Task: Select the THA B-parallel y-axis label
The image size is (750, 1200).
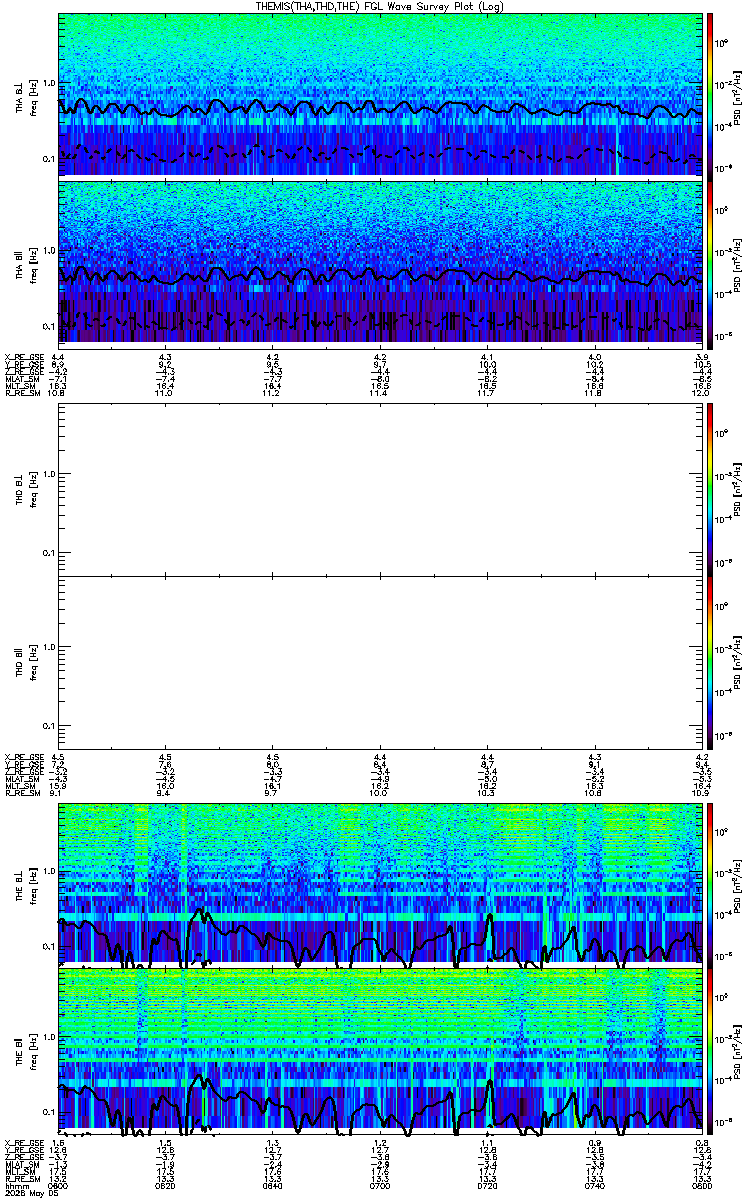Action: [20, 263]
